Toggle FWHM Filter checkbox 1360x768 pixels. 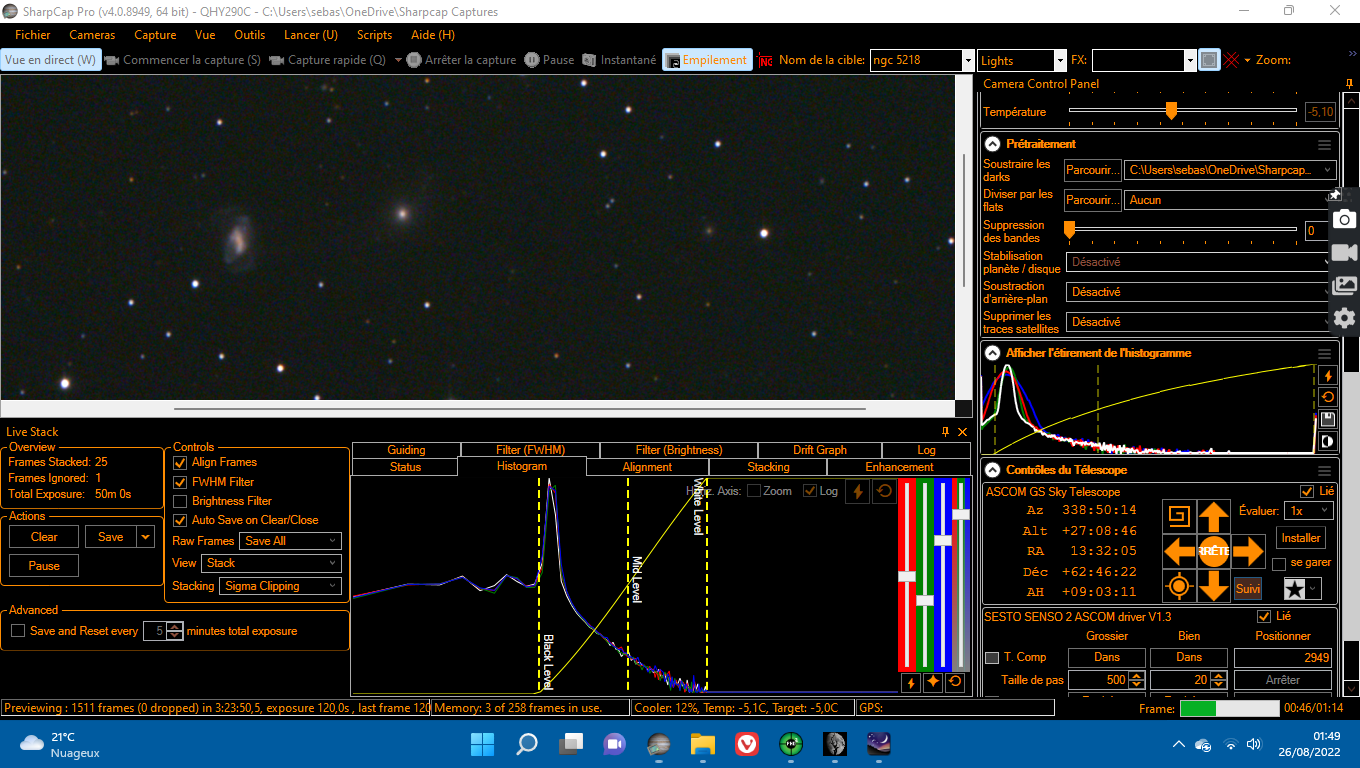coord(180,482)
